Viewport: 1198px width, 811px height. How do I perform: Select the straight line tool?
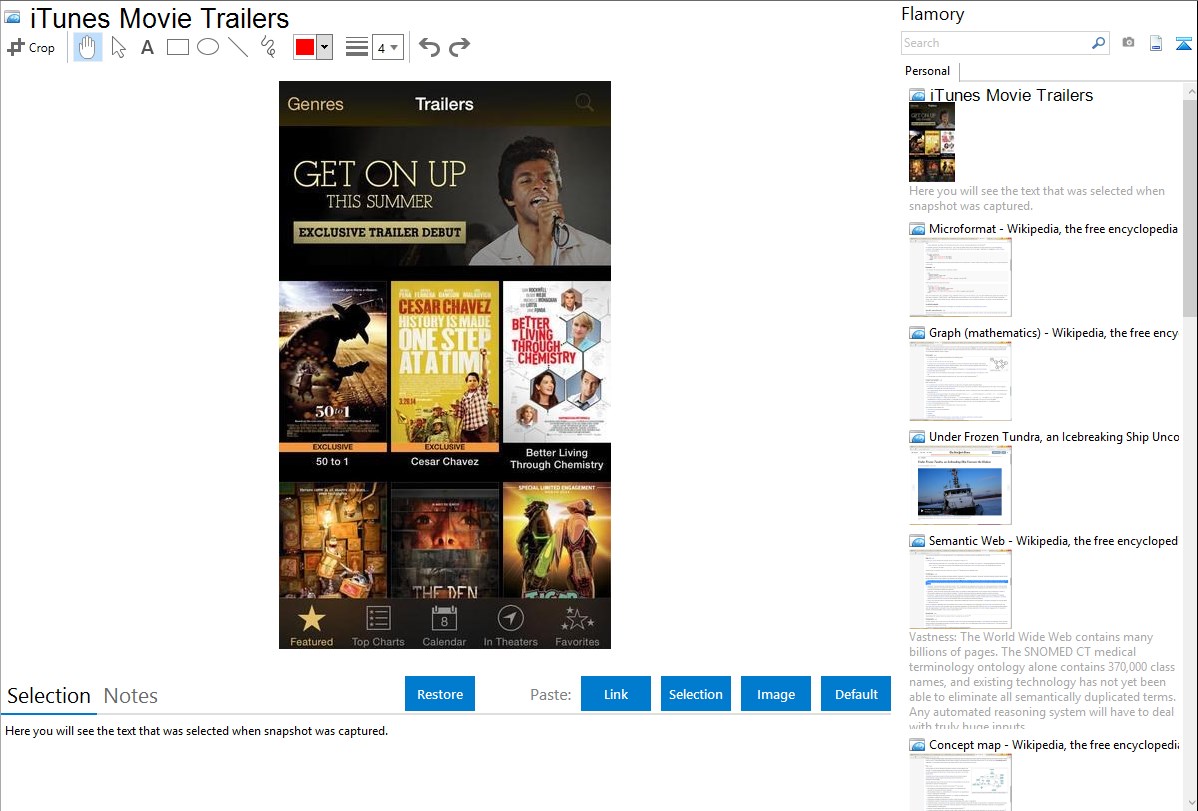click(x=238, y=47)
